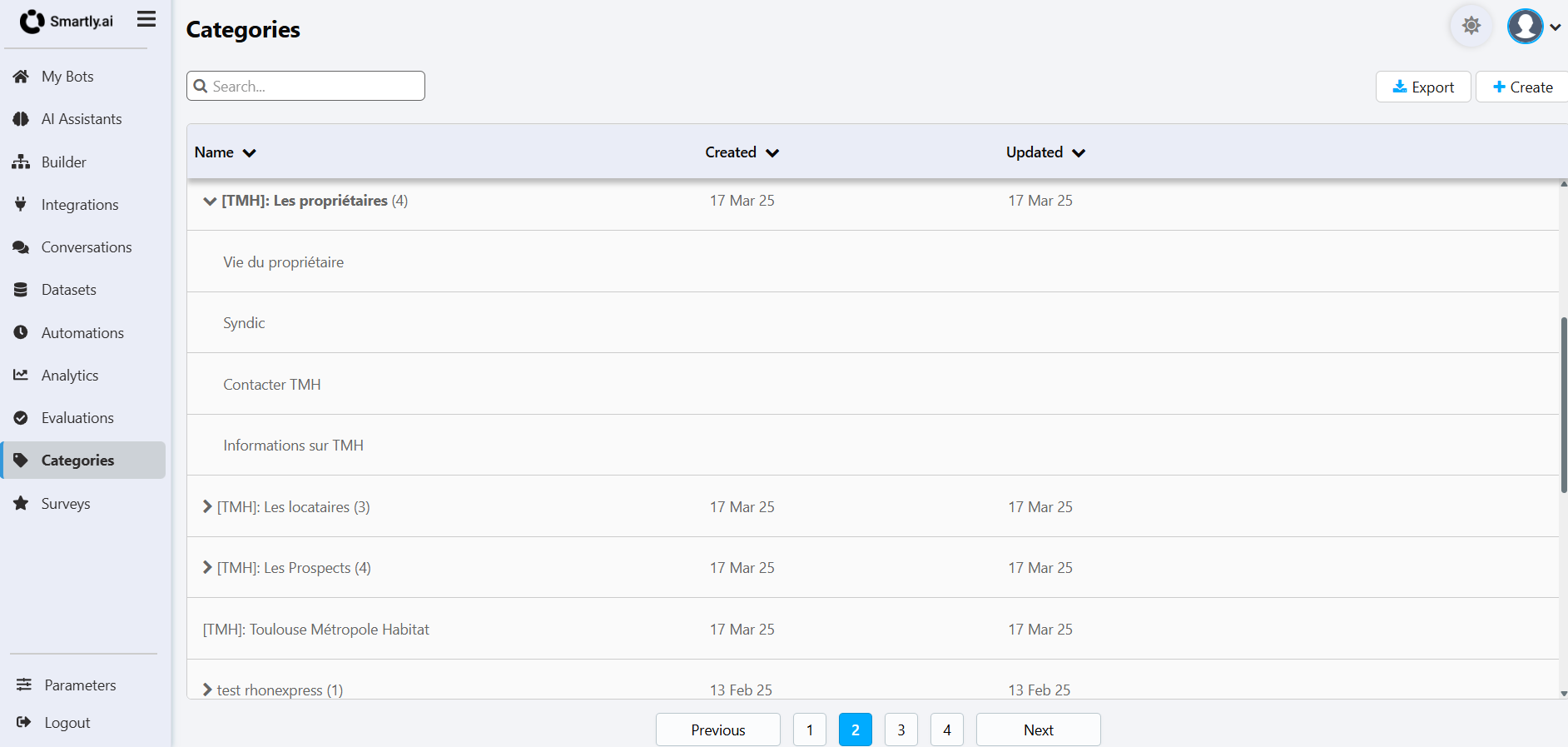Image resolution: width=1568 pixels, height=747 pixels.
Task: Expand test rhonexpress category
Action: (207, 690)
